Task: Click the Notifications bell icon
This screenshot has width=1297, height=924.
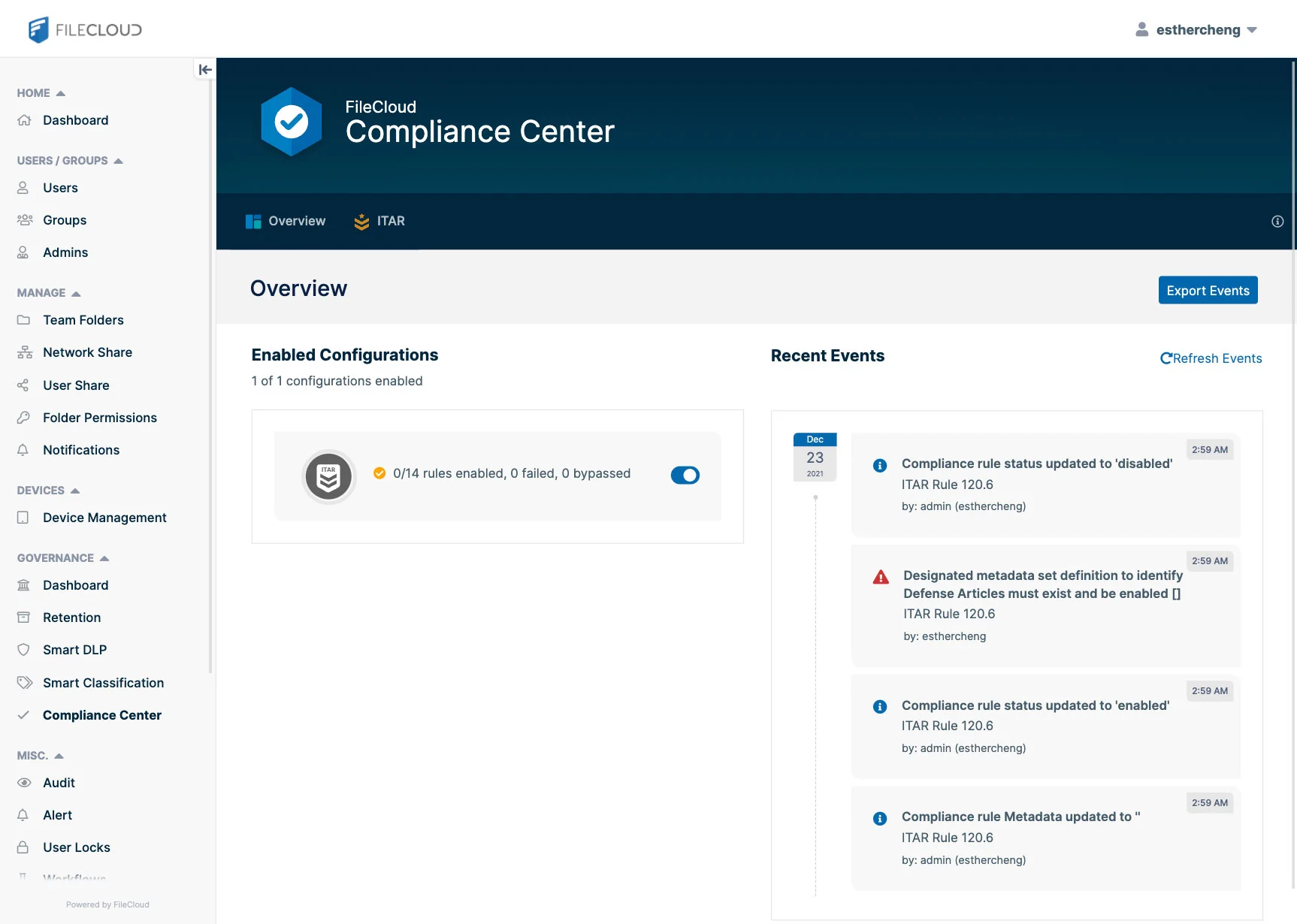Action: (23, 450)
